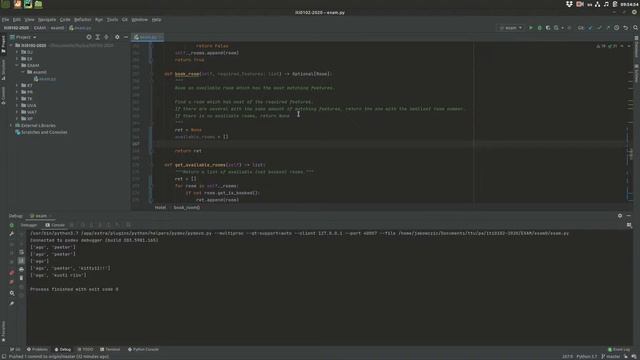Image resolution: width=640 pixels, height=360 pixels.
Task: Rerun debug session green icon
Action: pyautogui.click(x=11, y=225)
